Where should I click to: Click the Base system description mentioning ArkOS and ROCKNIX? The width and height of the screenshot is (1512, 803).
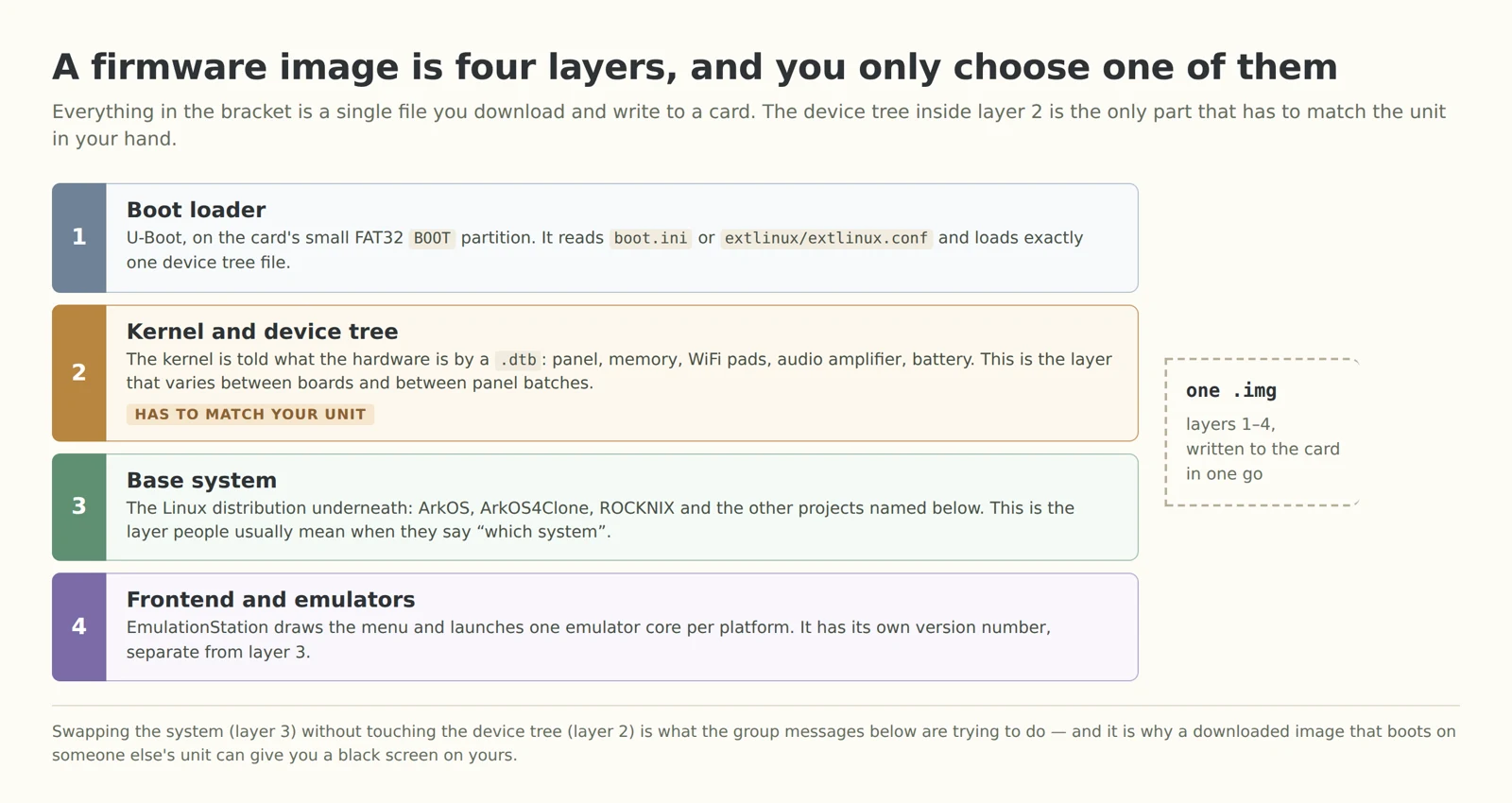pyautogui.click(x=600, y=520)
